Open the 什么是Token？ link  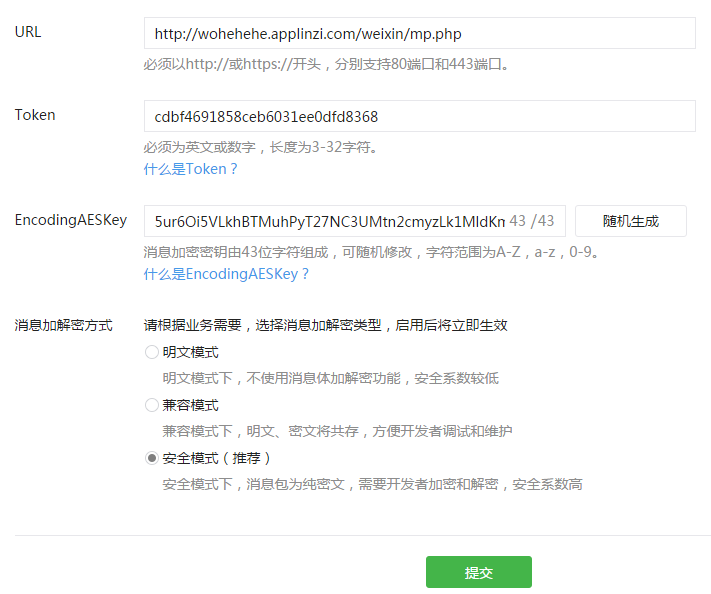tap(190, 169)
